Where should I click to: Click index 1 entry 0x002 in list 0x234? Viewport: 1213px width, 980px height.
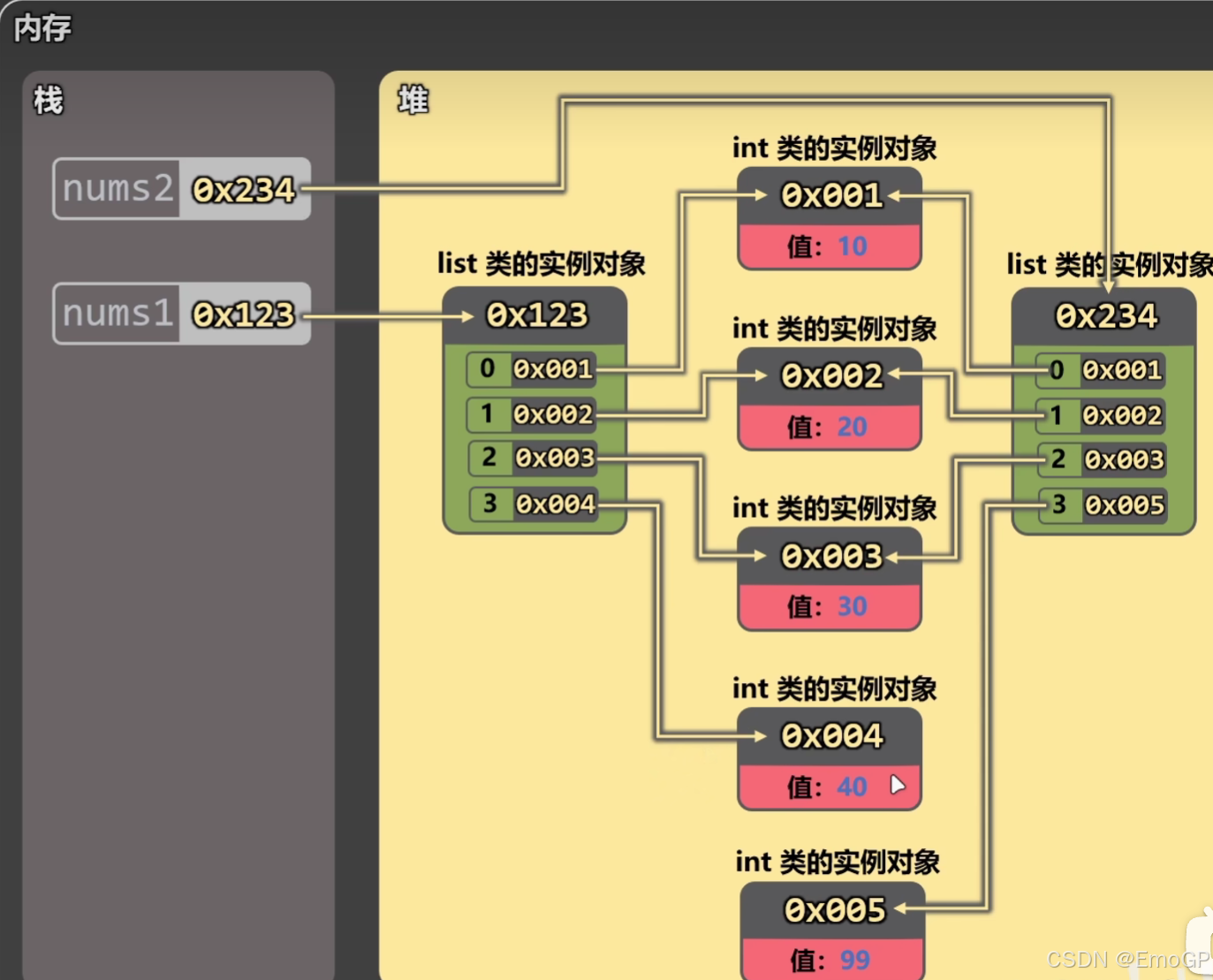click(1102, 415)
